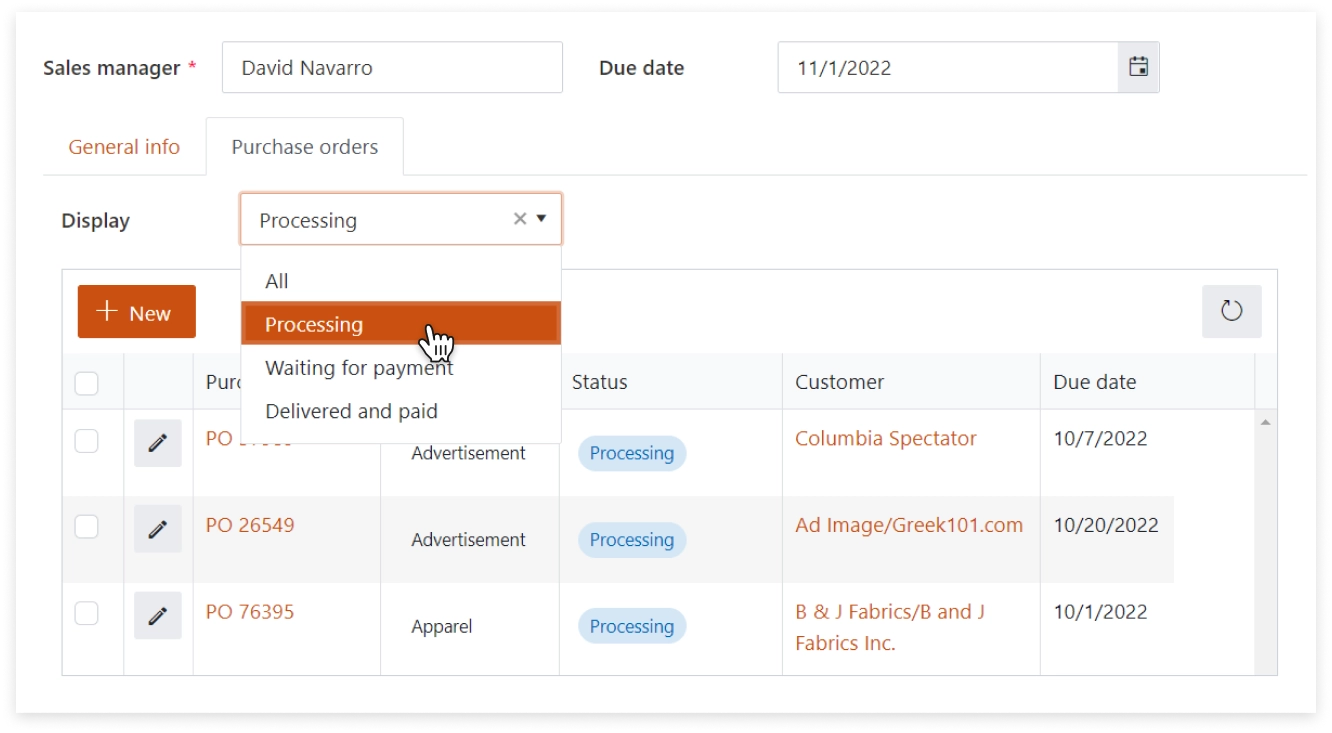Edit PO 26549 using its pencil icon
This screenshot has height=733, width=1332.
(157, 529)
